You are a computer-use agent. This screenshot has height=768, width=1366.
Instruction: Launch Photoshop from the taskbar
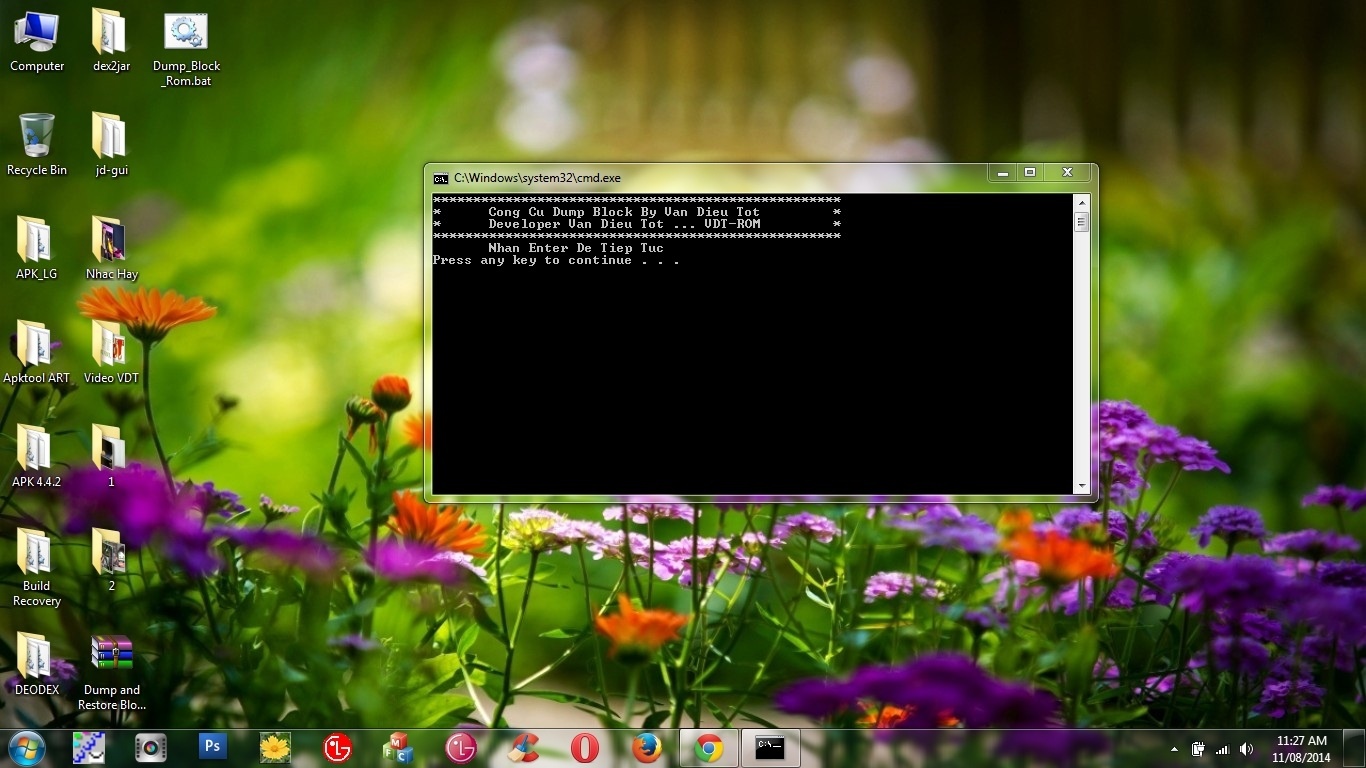(212, 747)
